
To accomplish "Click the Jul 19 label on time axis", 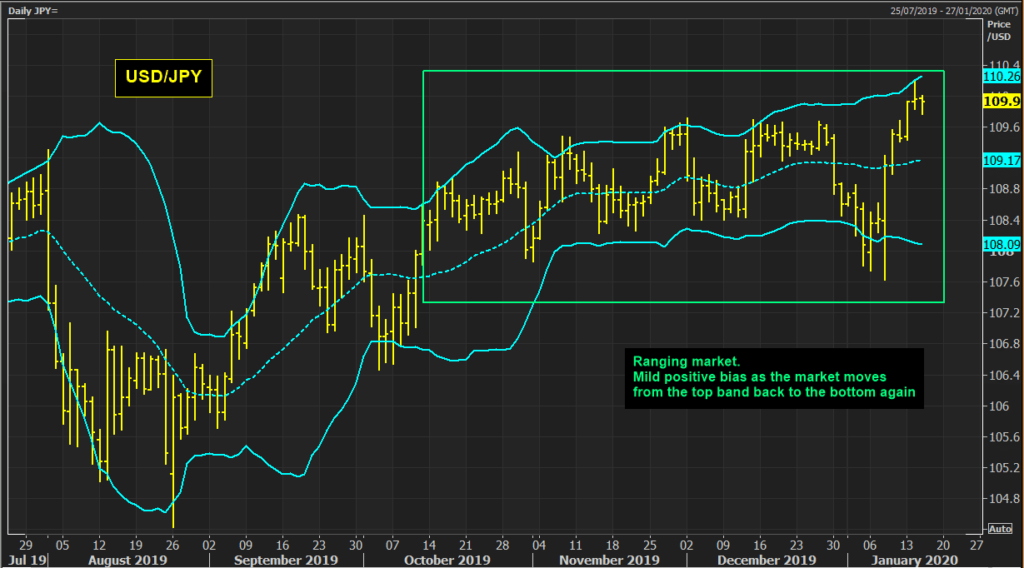I will coord(22,560).
